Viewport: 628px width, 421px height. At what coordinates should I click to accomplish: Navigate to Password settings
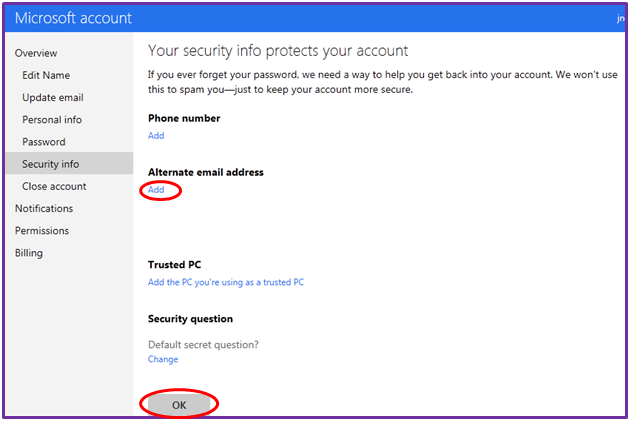[44, 142]
